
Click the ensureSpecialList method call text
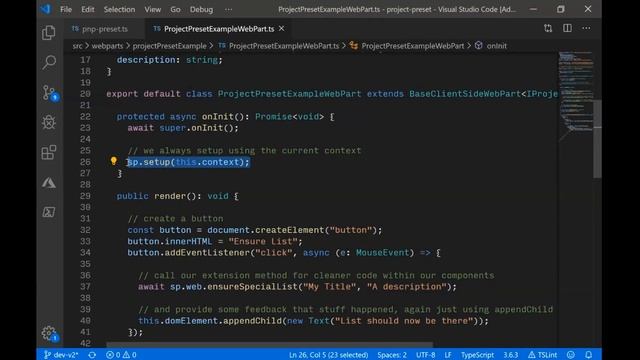252,287
